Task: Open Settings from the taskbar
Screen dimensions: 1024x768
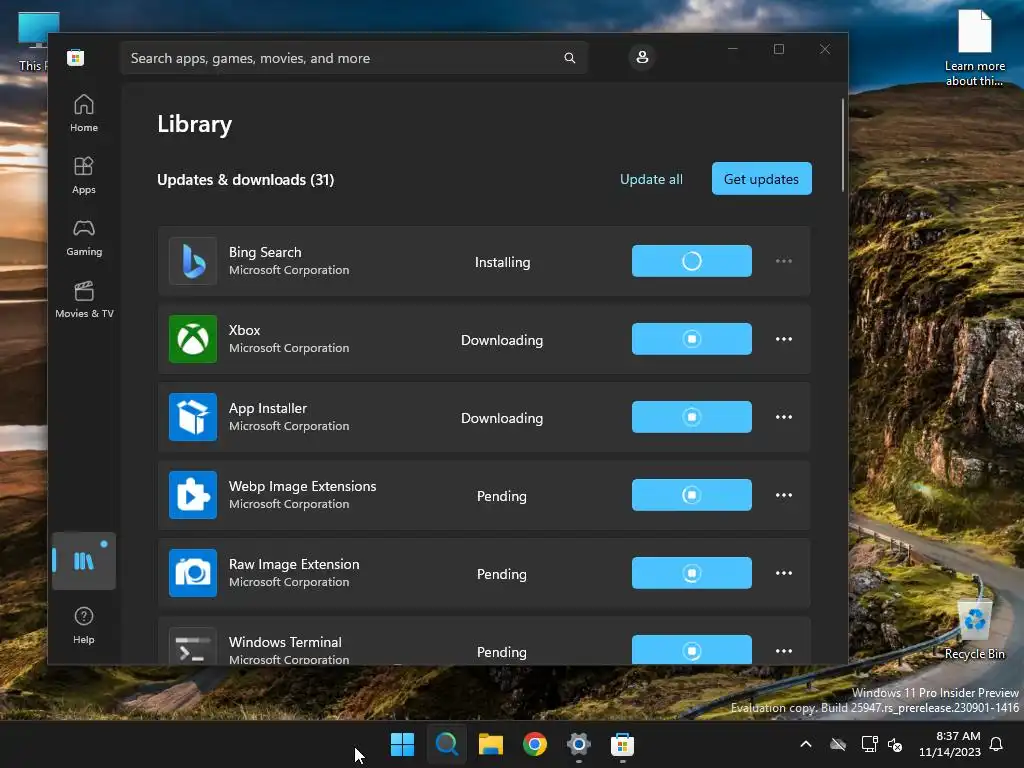Action: click(579, 744)
